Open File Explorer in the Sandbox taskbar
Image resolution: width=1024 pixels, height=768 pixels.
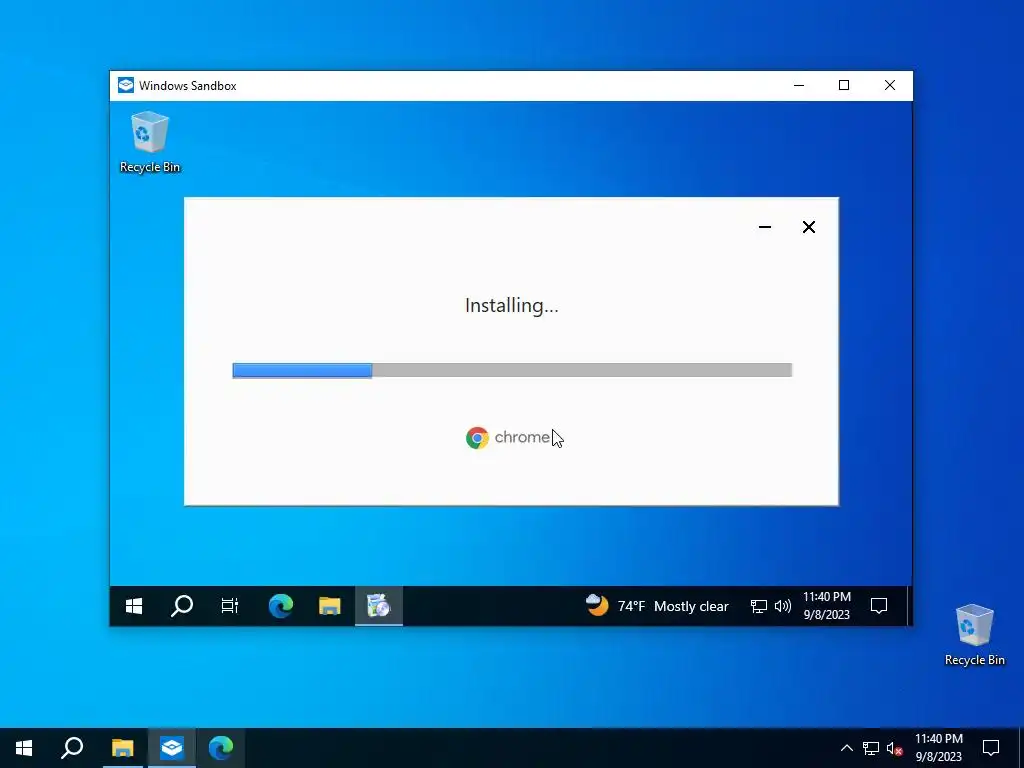[330, 606]
